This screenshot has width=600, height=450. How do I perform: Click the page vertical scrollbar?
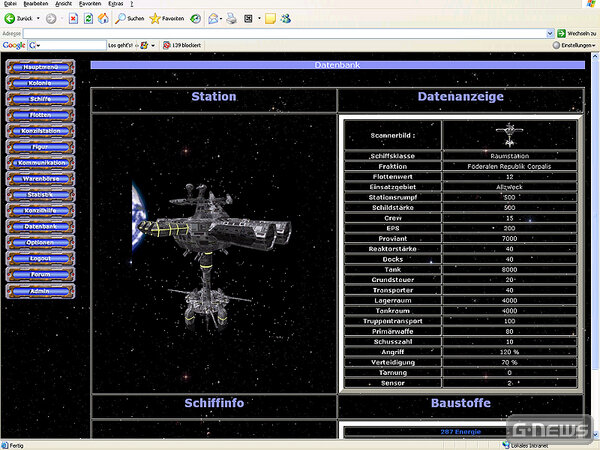(x=595, y=245)
